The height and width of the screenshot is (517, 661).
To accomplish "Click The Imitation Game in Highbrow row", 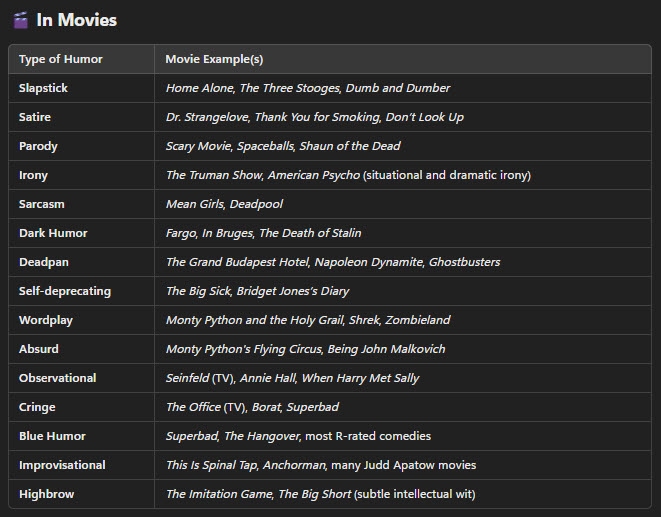I will click(218, 494).
